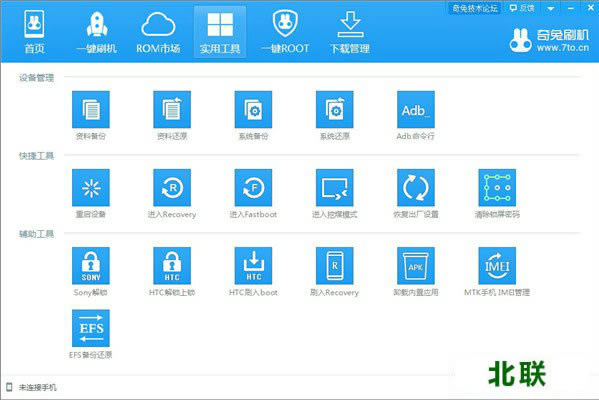Open 恢复出厂设置 factory reset tool
Screen dimensions: 599x400
pyautogui.click(x=416, y=188)
